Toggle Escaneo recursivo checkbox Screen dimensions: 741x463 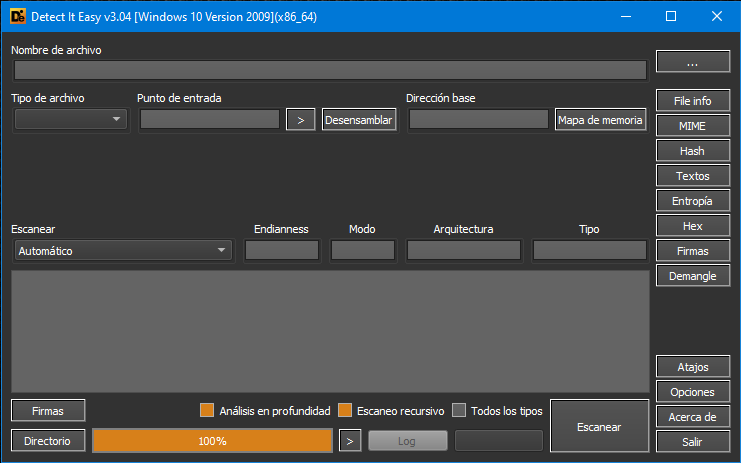(x=345, y=410)
